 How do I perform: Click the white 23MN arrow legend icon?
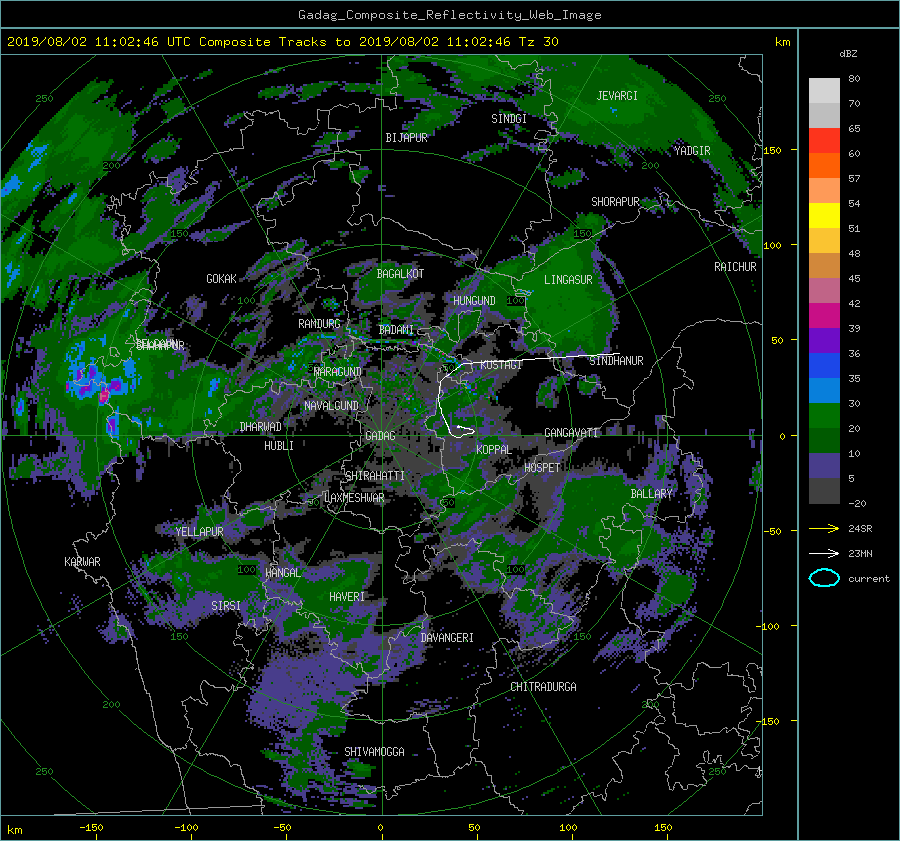(x=824, y=553)
